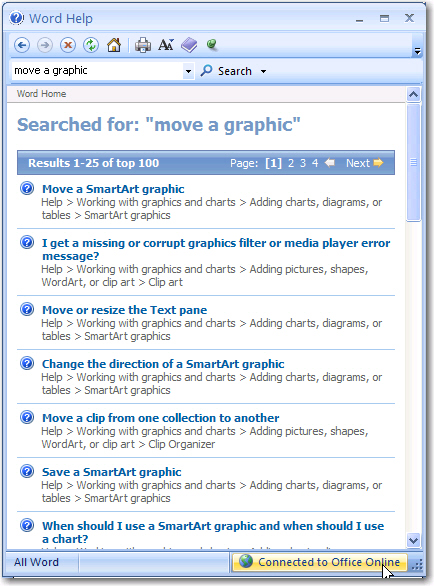Click the previous page arrow icon
Screen dimensions: 434x586
pos(330,163)
